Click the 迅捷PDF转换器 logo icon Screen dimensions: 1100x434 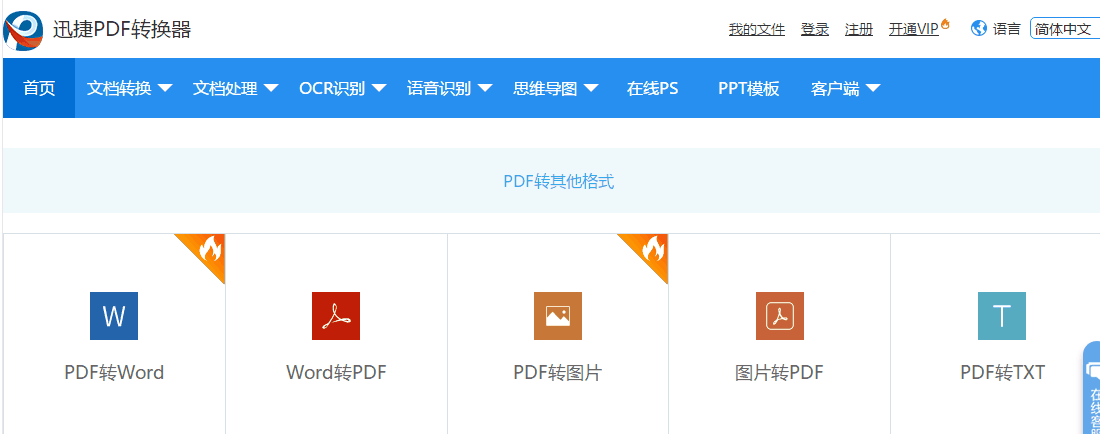pyautogui.click(x=23, y=31)
